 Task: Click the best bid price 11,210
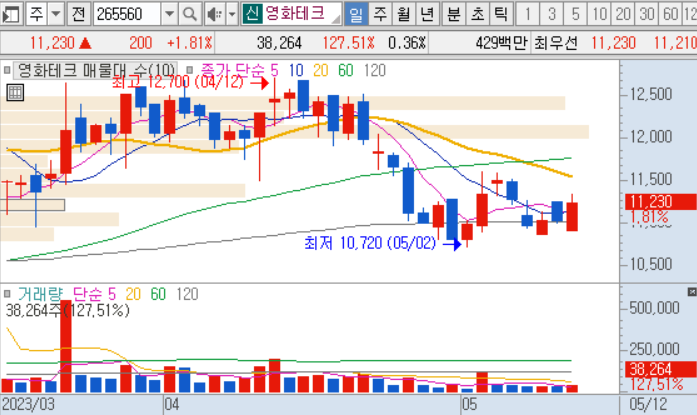(x=675, y=43)
